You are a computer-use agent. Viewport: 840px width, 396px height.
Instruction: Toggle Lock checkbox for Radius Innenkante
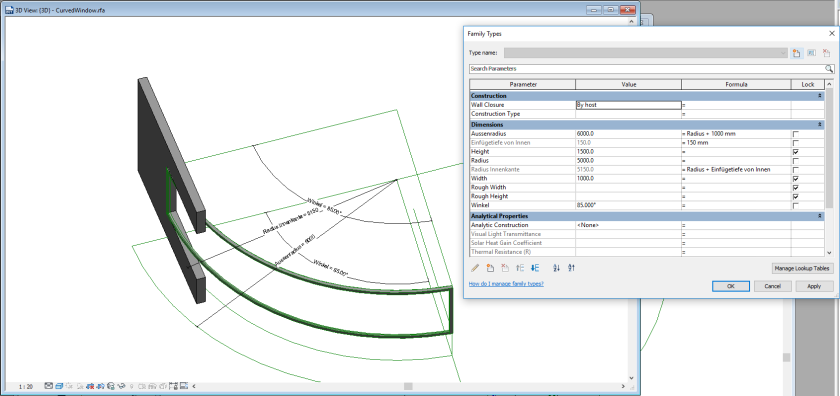[x=796, y=169]
